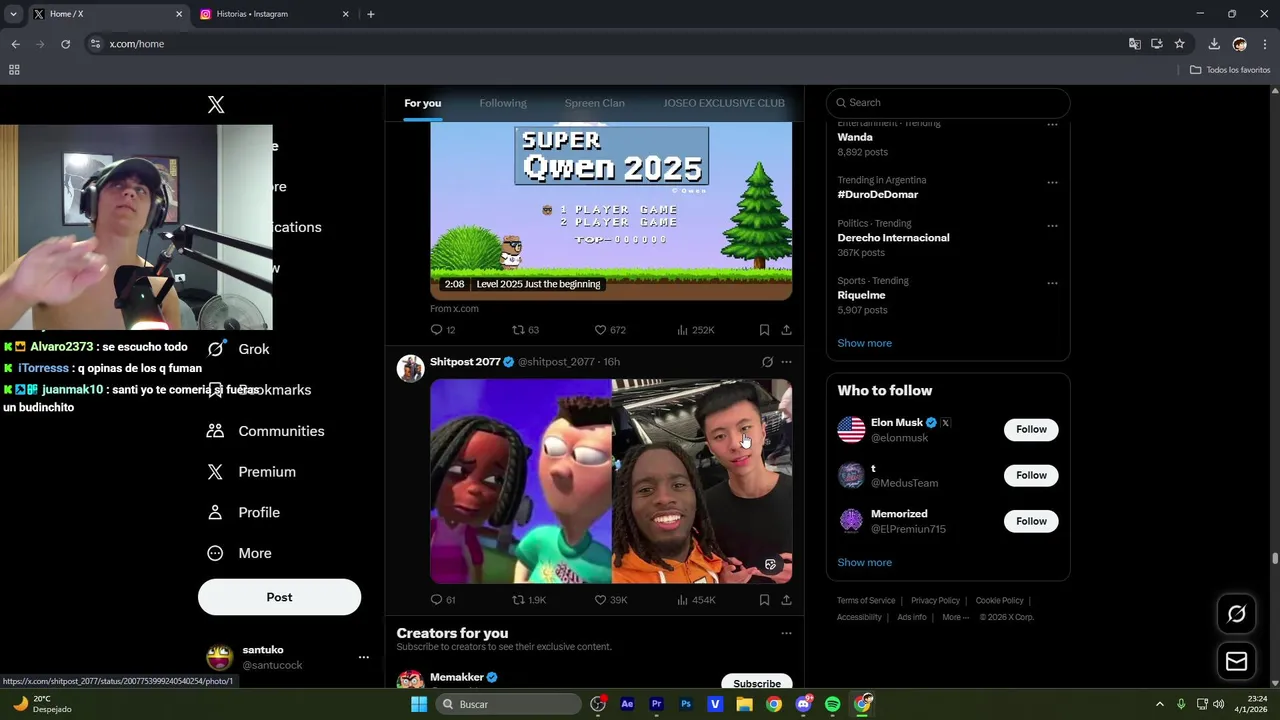Open the floating Grok button

pyautogui.click(x=1237, y=614)
